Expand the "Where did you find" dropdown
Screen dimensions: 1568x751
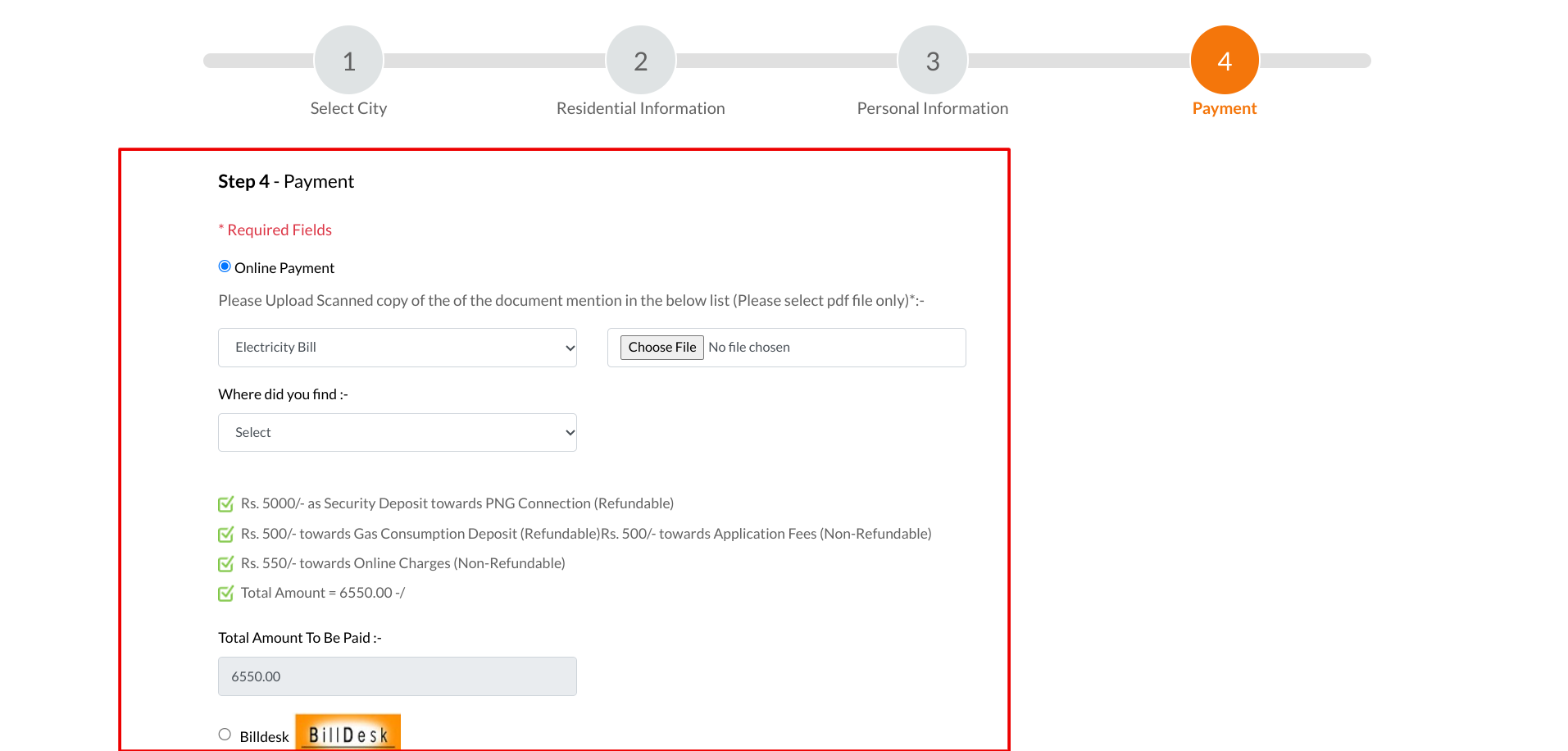coord(398,433)
